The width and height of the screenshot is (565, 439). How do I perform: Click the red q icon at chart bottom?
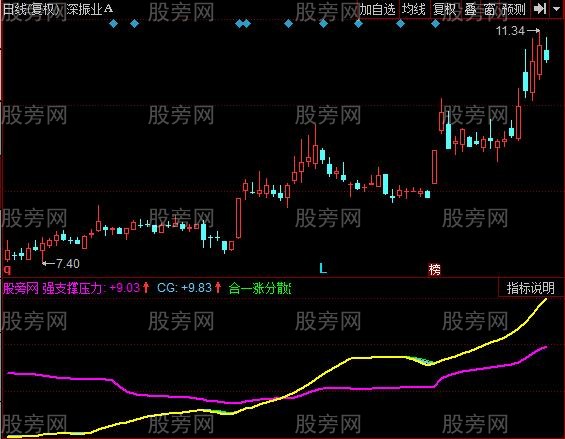point(7,269)
